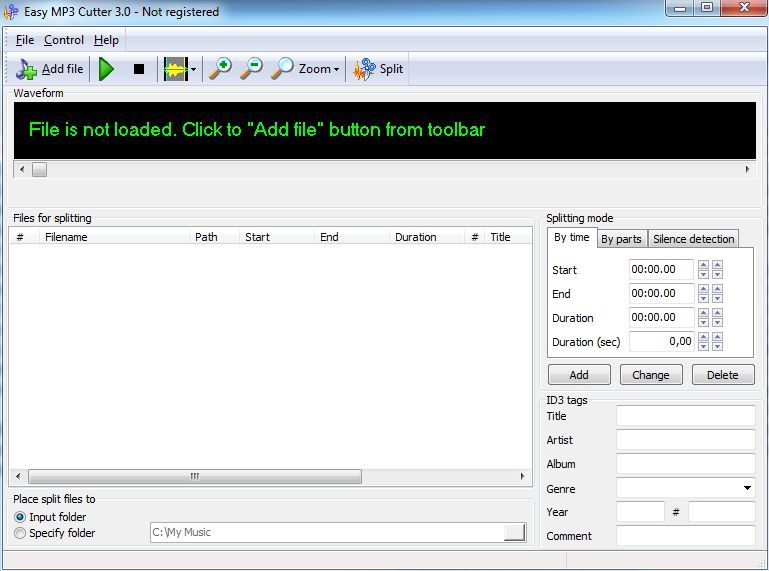The width and height of the screenshot is (769, 571).
Task: Click the Duration (sec) input field
Action: (661, 341)
